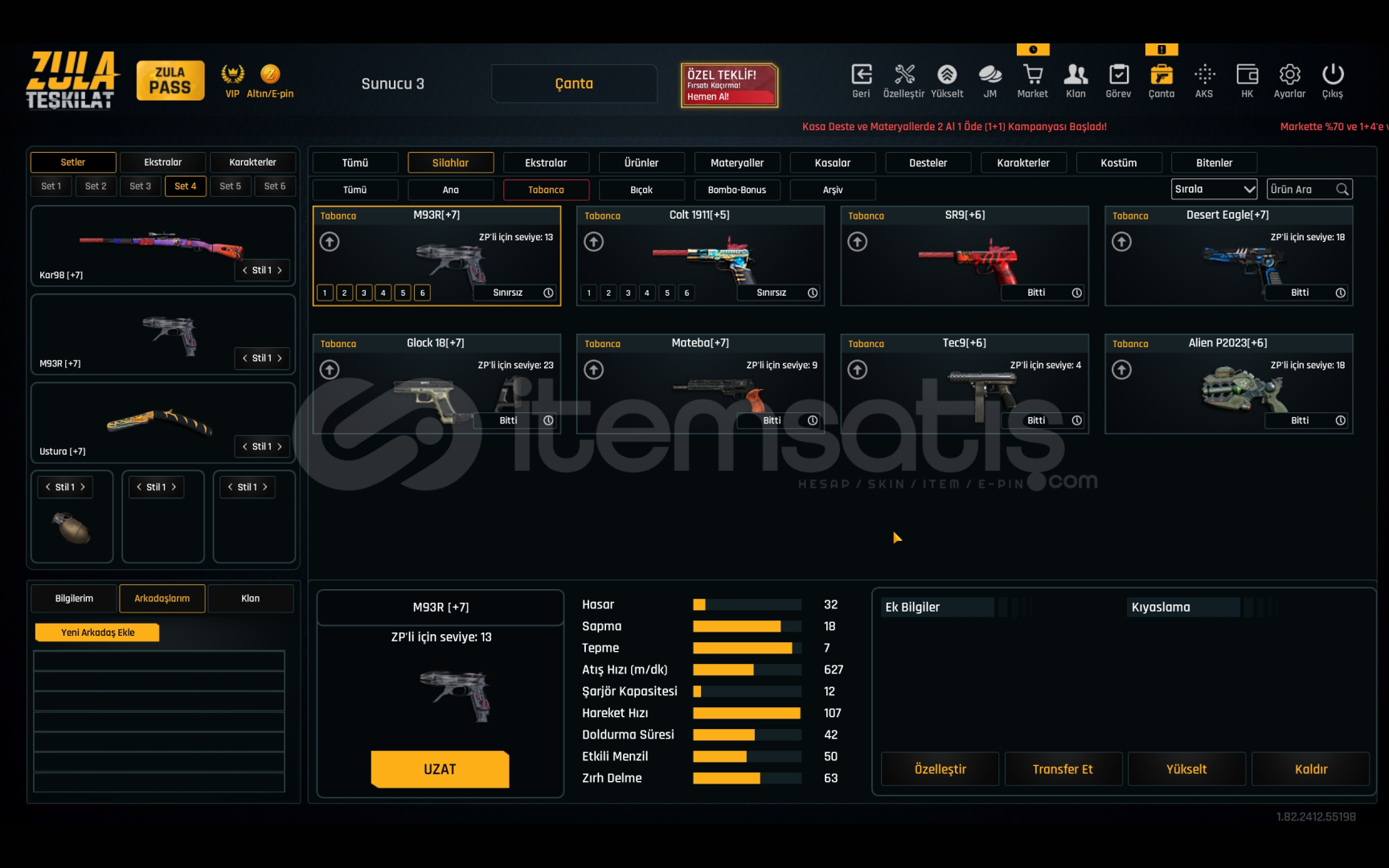Click the clock icon on Colt 1911[+5] card
This screenshot has width=1389, height=868.
(813, 293)
